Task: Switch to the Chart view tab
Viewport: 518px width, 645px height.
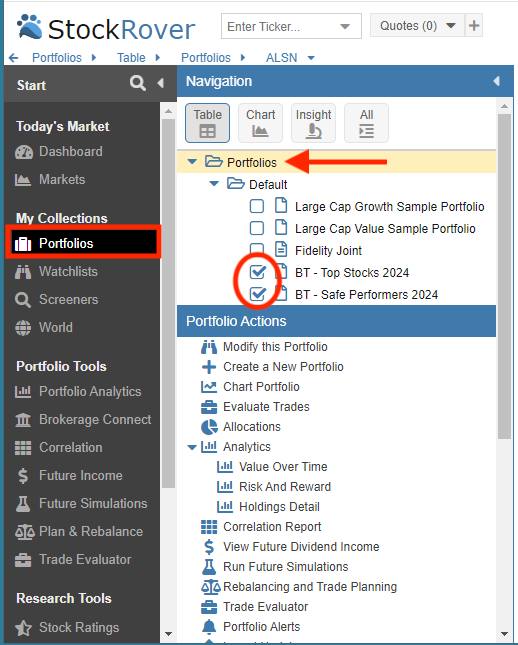Action: [260, 123]
